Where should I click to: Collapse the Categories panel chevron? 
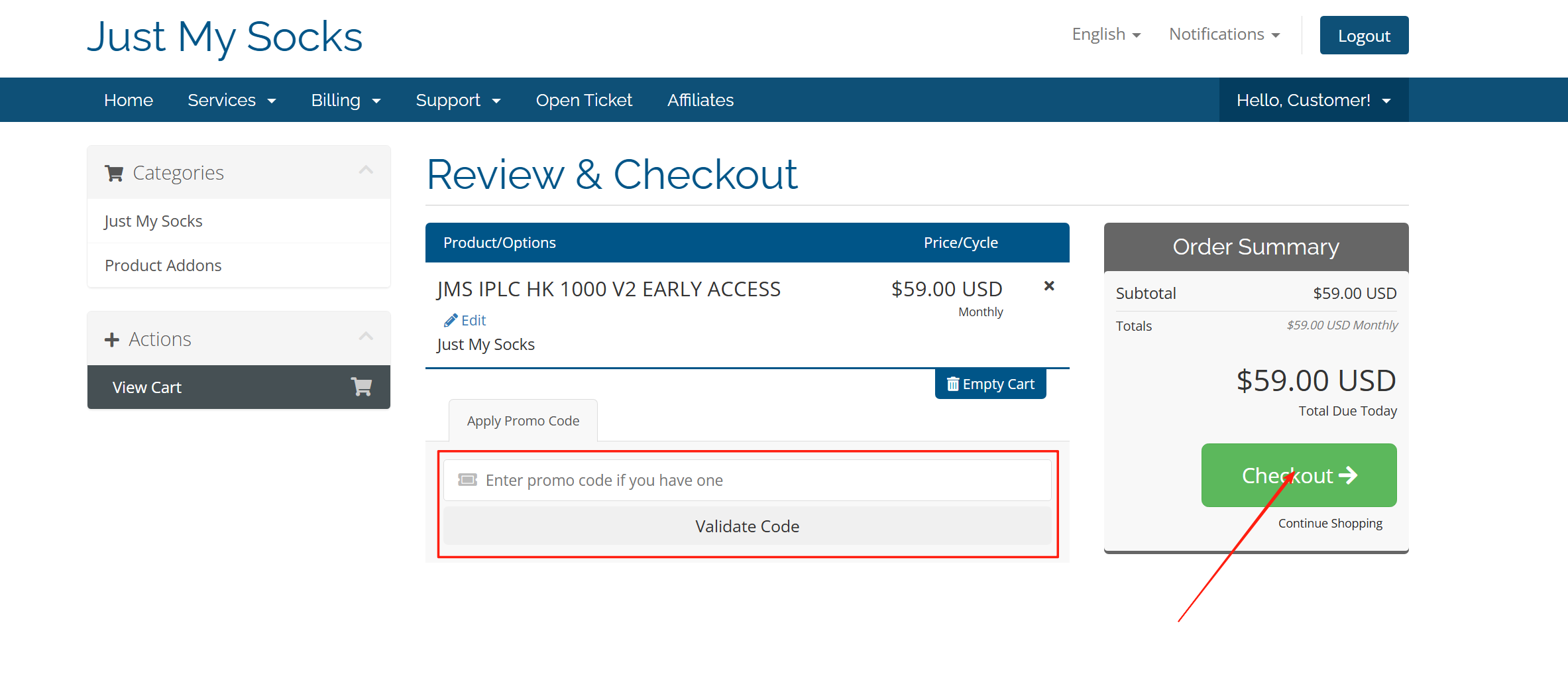pos(366,170)
